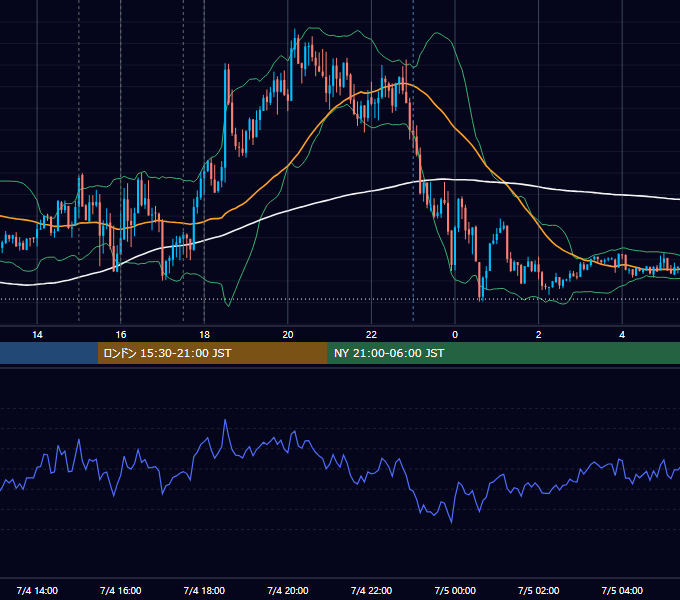
Task: Select the NY 21:00-06:00 JST session bar
Action: tap(503, 353)
